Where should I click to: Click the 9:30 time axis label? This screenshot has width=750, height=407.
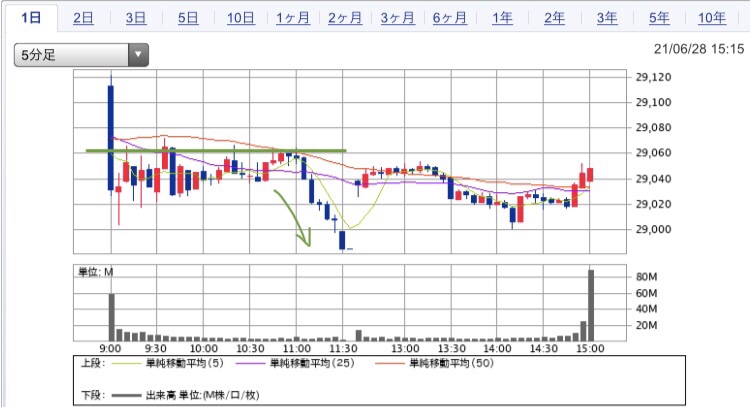[155, 349]
